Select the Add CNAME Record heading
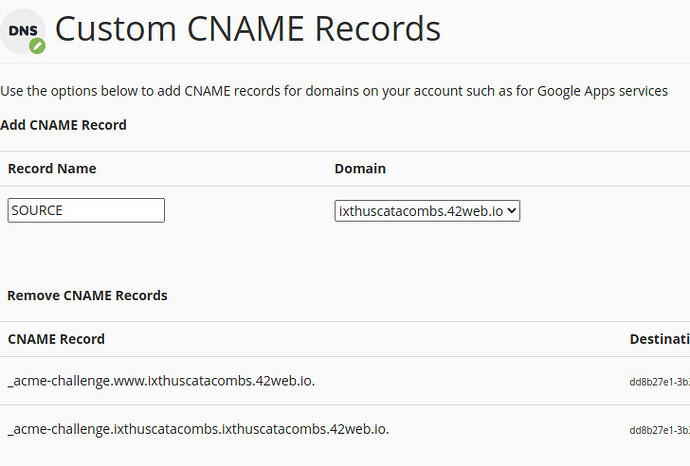Screen dimensions: 690x466 tap(63, 125)
